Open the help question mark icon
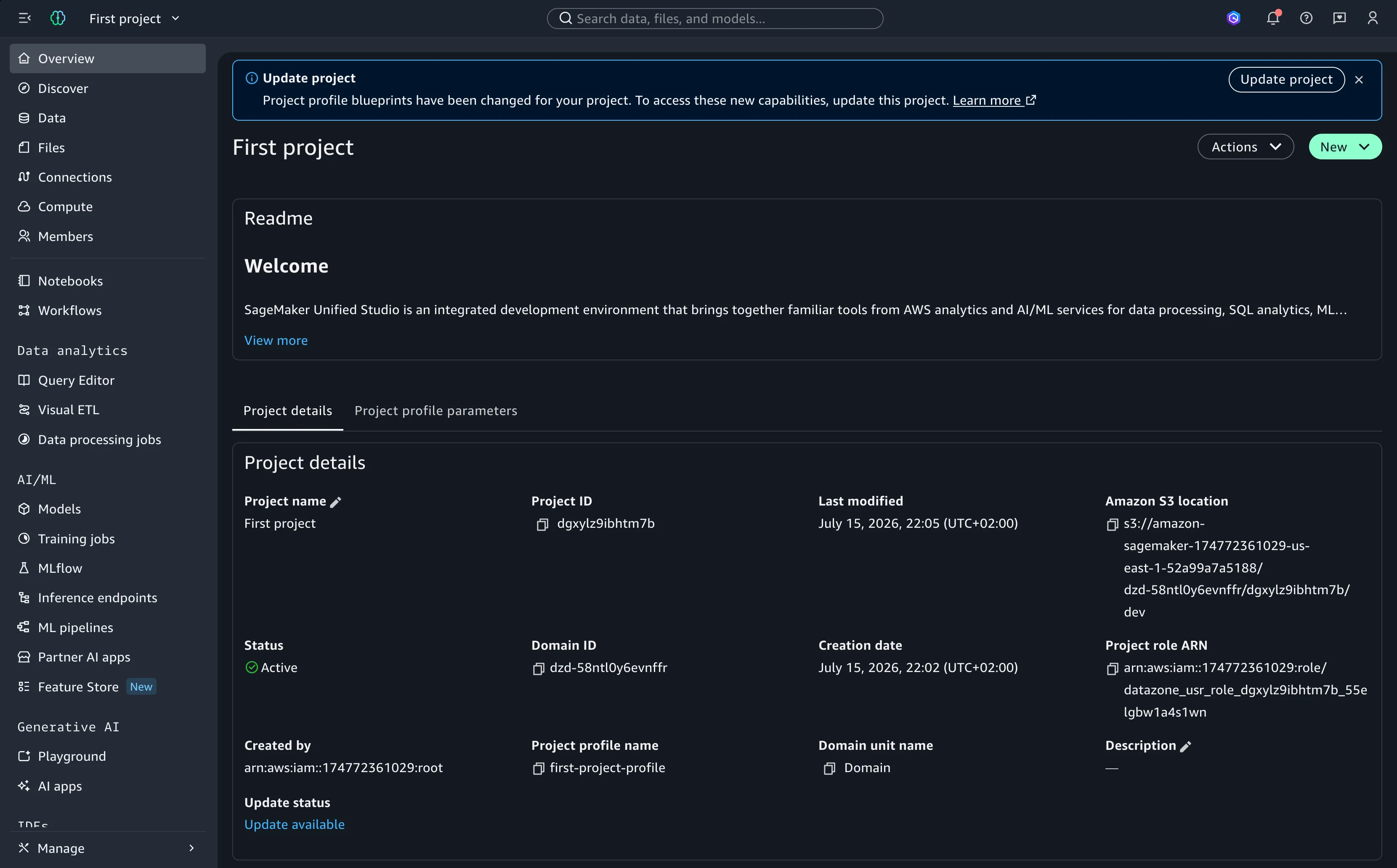The height and width of the screenshot is (868, 1397). pyautogui.click(x=1306, y=19)
